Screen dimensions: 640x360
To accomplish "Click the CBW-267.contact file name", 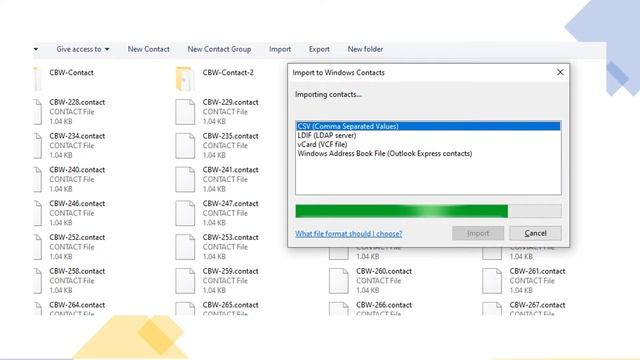I will (538, 305).
